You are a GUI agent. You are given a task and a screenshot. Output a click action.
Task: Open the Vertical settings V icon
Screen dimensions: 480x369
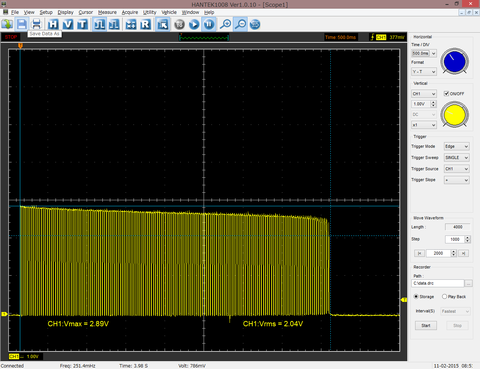[68, 24]
